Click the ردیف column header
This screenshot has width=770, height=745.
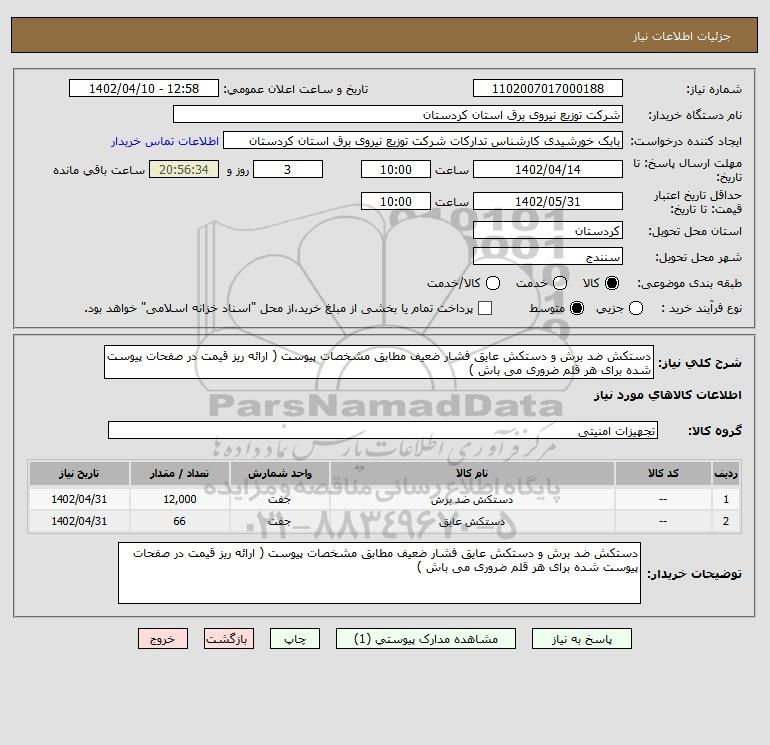pyautogui.click(x=726, y=473)
